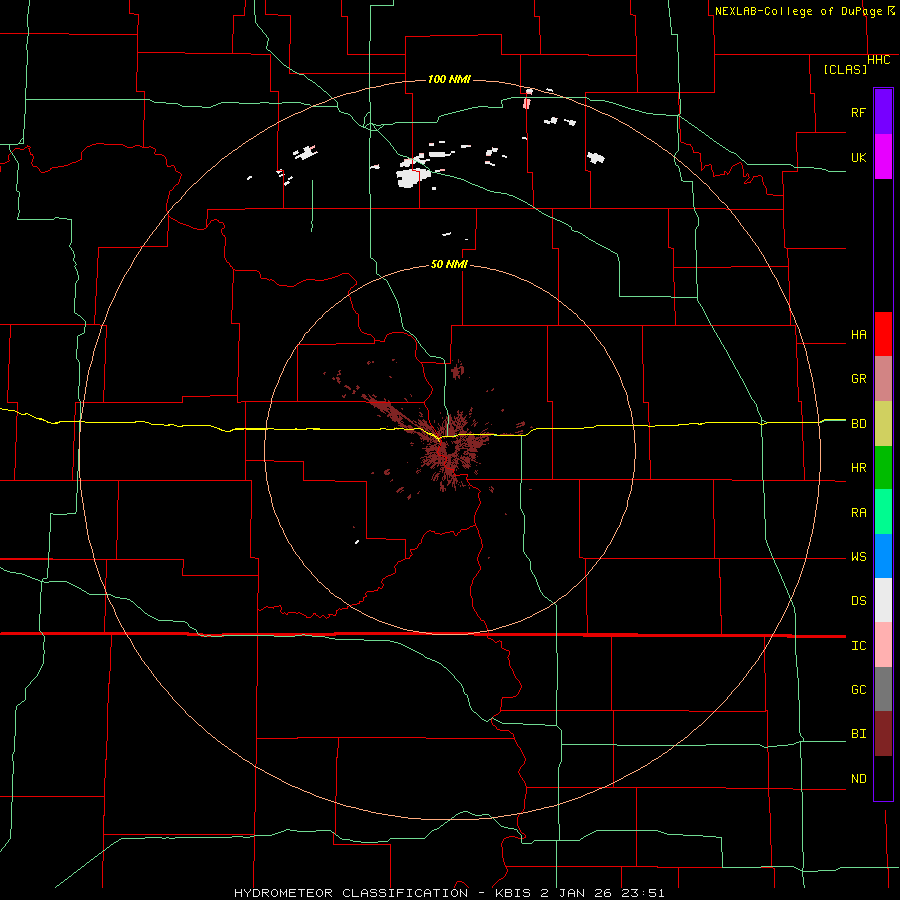Select the light pink IC swatch
900x900 pixels.
tap(883, 645)
